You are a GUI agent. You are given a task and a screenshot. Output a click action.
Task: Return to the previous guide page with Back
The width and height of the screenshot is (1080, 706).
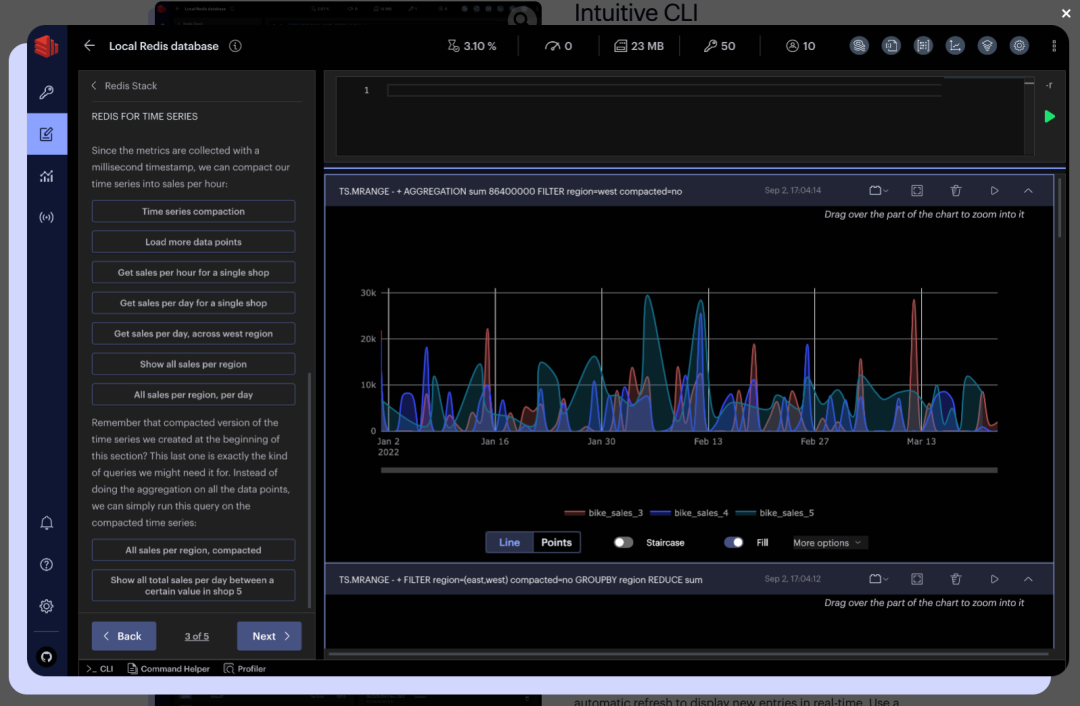(124, 636)
